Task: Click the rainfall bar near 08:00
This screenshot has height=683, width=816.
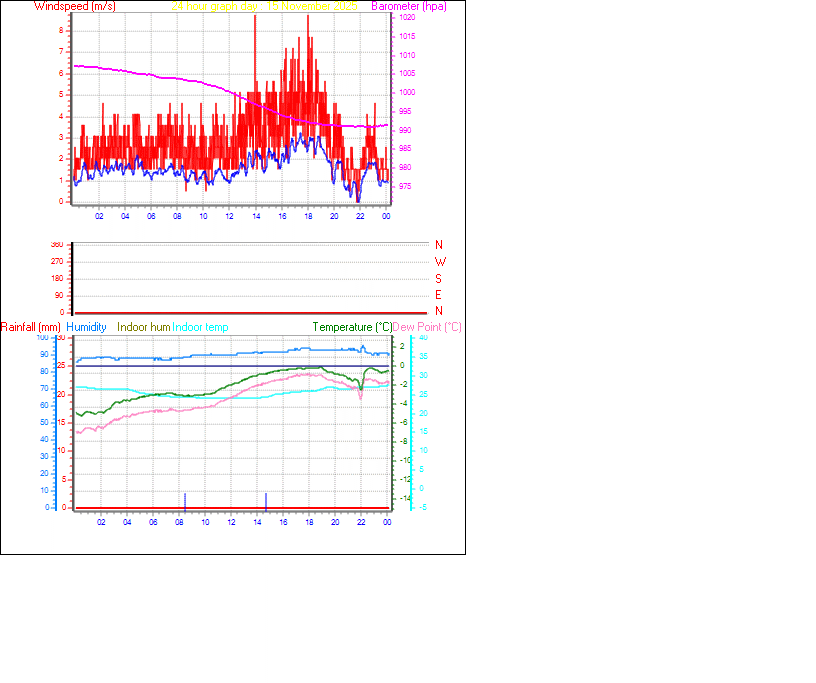Action: (x=185, y=498)
